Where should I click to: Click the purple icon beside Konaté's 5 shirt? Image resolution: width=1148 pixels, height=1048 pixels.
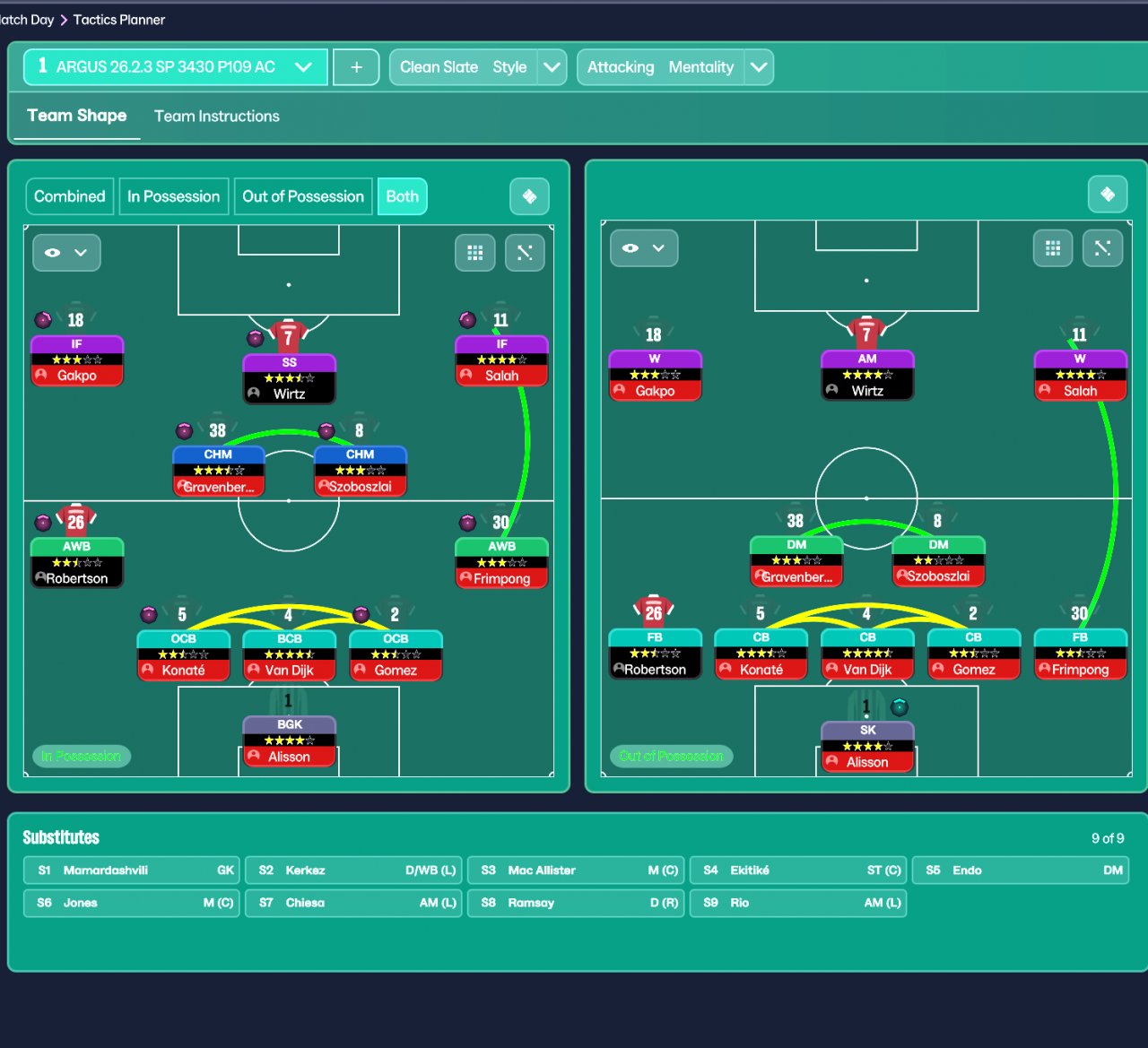pyautogui.click(x=149, y=614)
